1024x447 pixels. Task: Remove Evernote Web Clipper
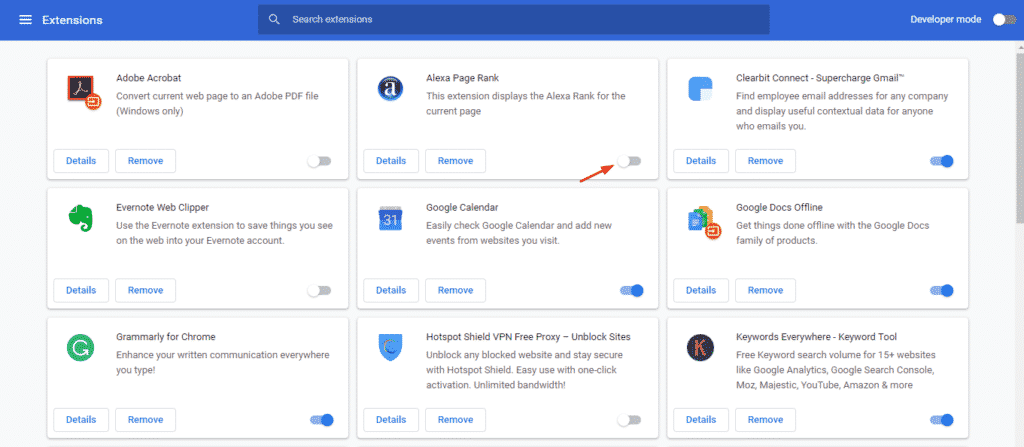pos(145,290)
